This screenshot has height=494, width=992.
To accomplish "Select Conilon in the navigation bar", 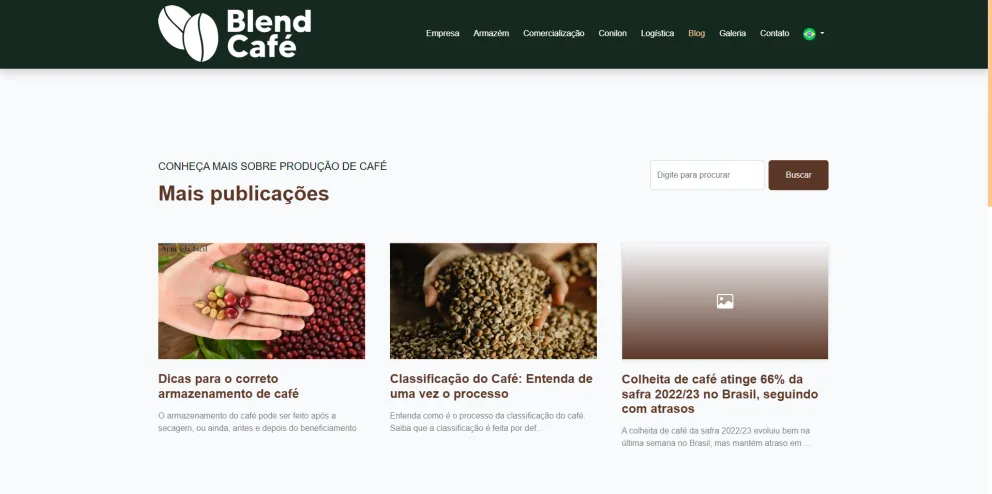I will (612, 34).
